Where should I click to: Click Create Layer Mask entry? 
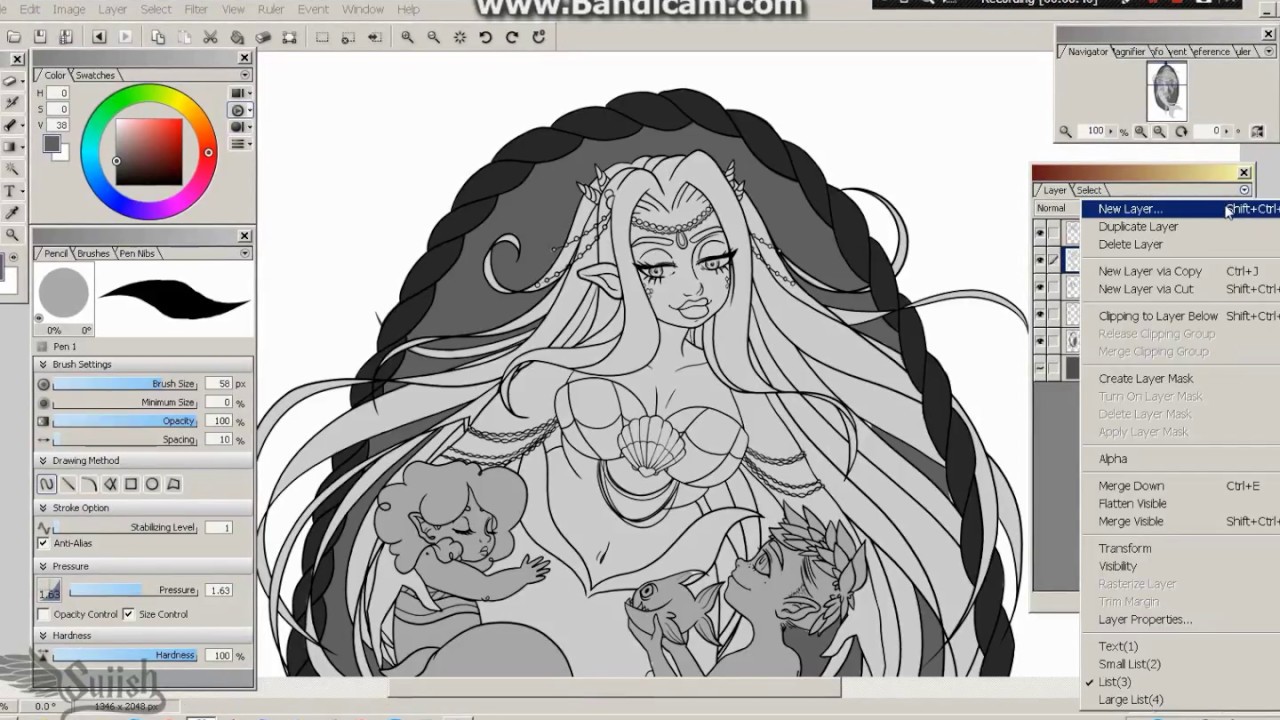pyautogui.click(x=1146, y=379)
